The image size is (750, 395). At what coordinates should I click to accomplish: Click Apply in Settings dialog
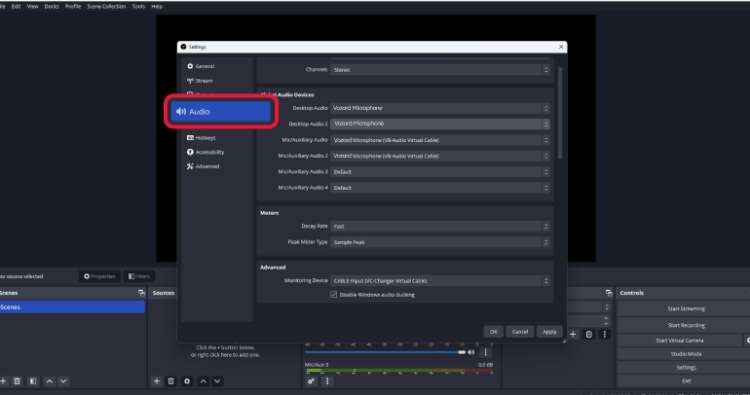tap(550, 331)
